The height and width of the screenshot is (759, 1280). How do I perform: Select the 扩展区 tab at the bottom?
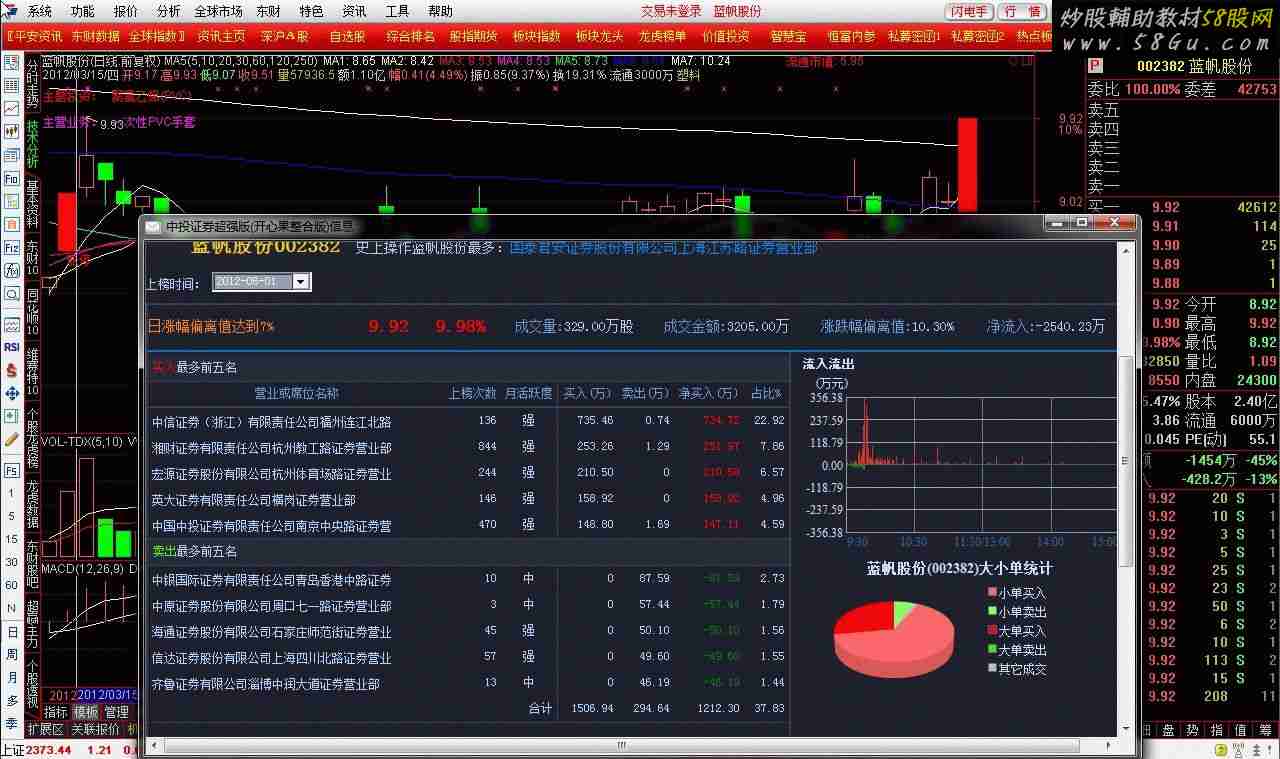click(45, 729)
